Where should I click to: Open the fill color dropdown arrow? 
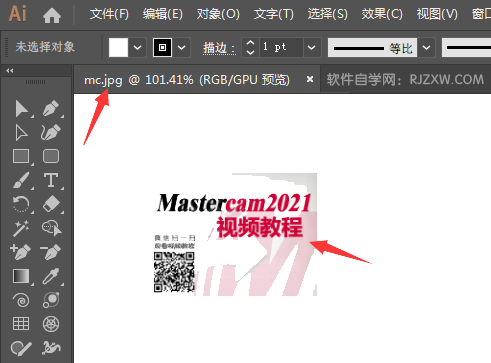[x=137, y=48]
